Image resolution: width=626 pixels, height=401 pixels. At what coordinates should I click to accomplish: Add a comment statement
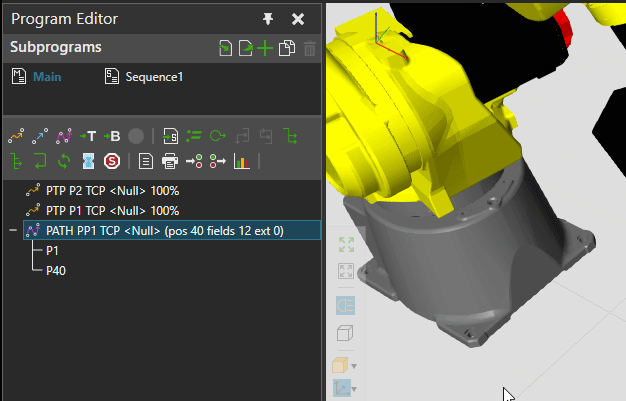[146, 161]
